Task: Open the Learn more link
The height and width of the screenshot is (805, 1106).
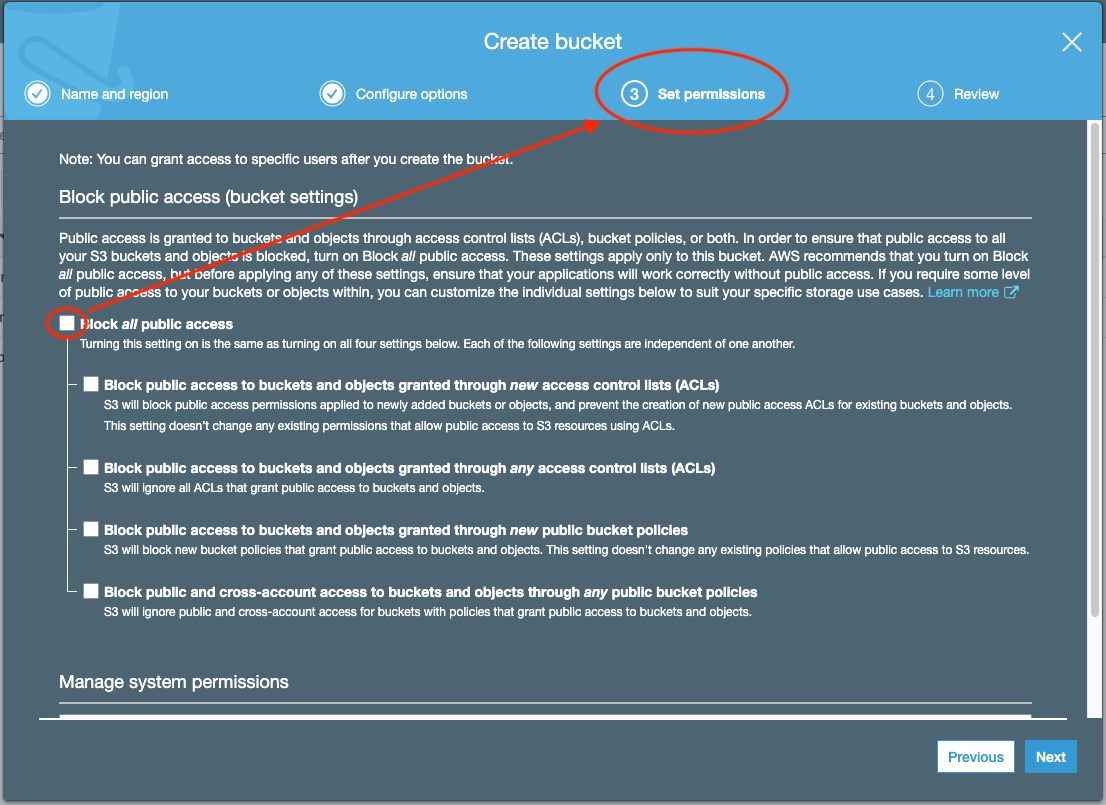Action: (963, 292)
